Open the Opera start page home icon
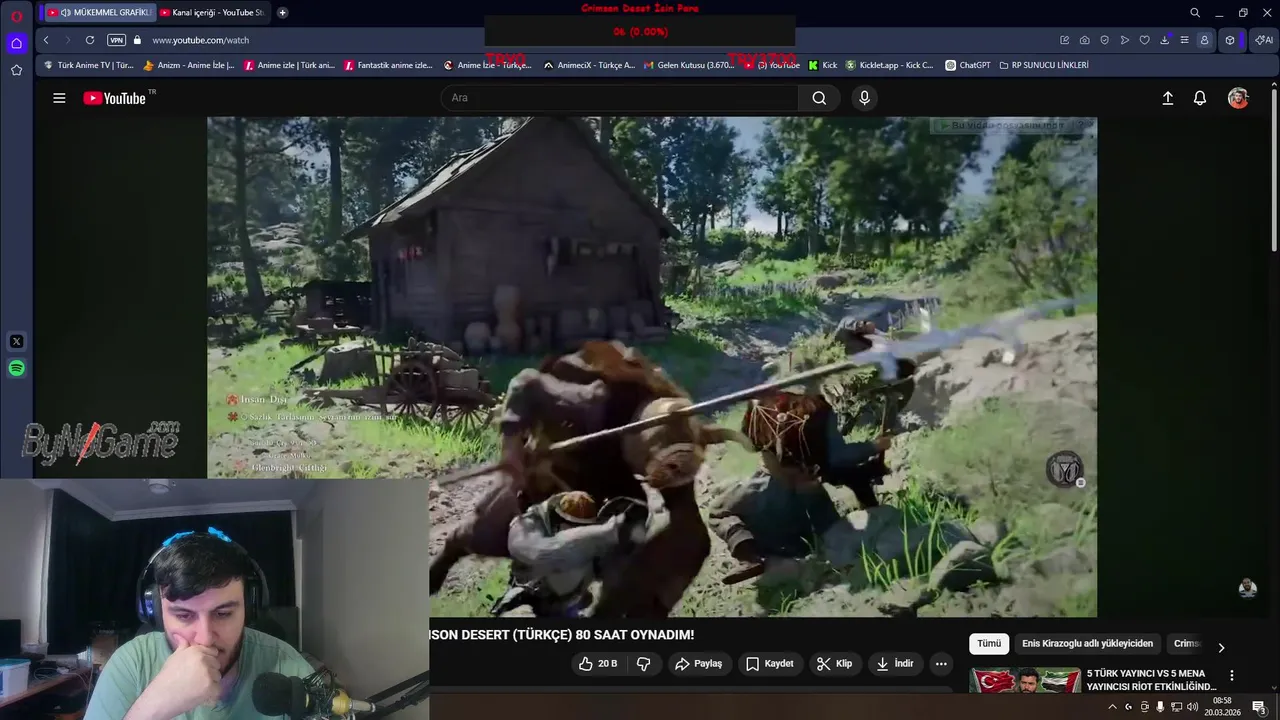The width and height of the screenshot is (1280, 720). coord(16,43)
